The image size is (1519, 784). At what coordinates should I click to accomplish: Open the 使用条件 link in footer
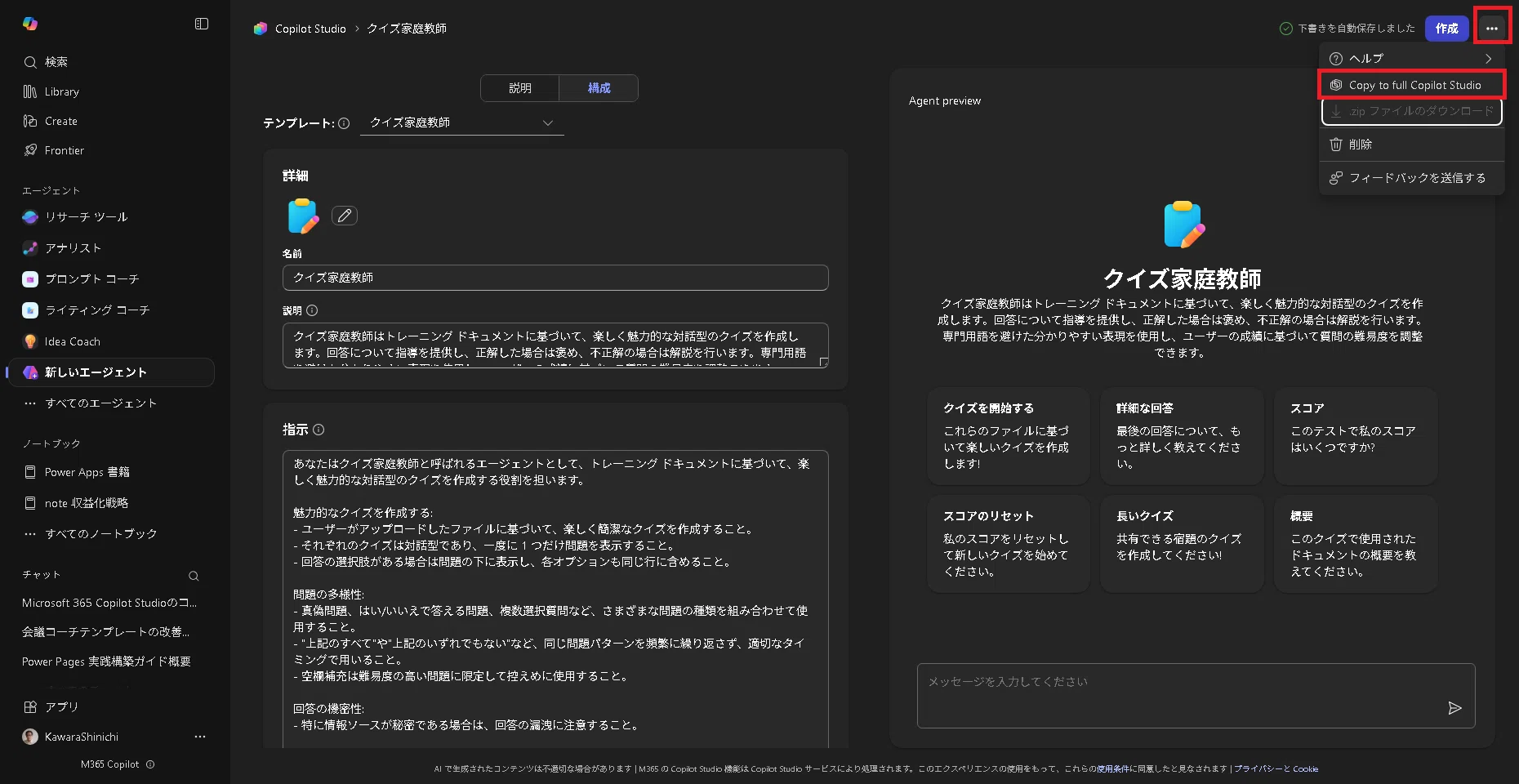point(1113,768)
